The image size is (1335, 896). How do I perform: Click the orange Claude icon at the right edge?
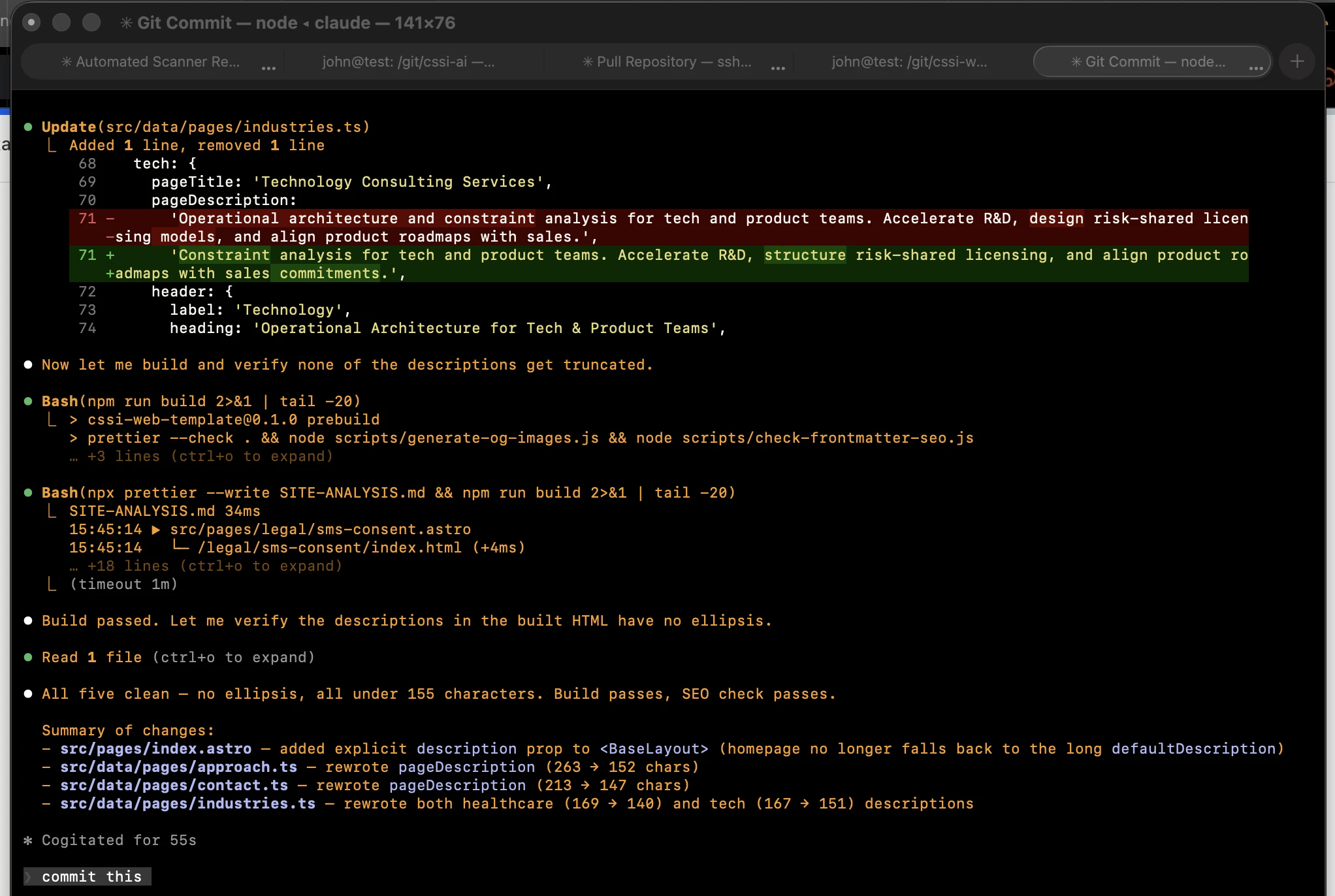pyautogui.click(x=1330, y=75)
